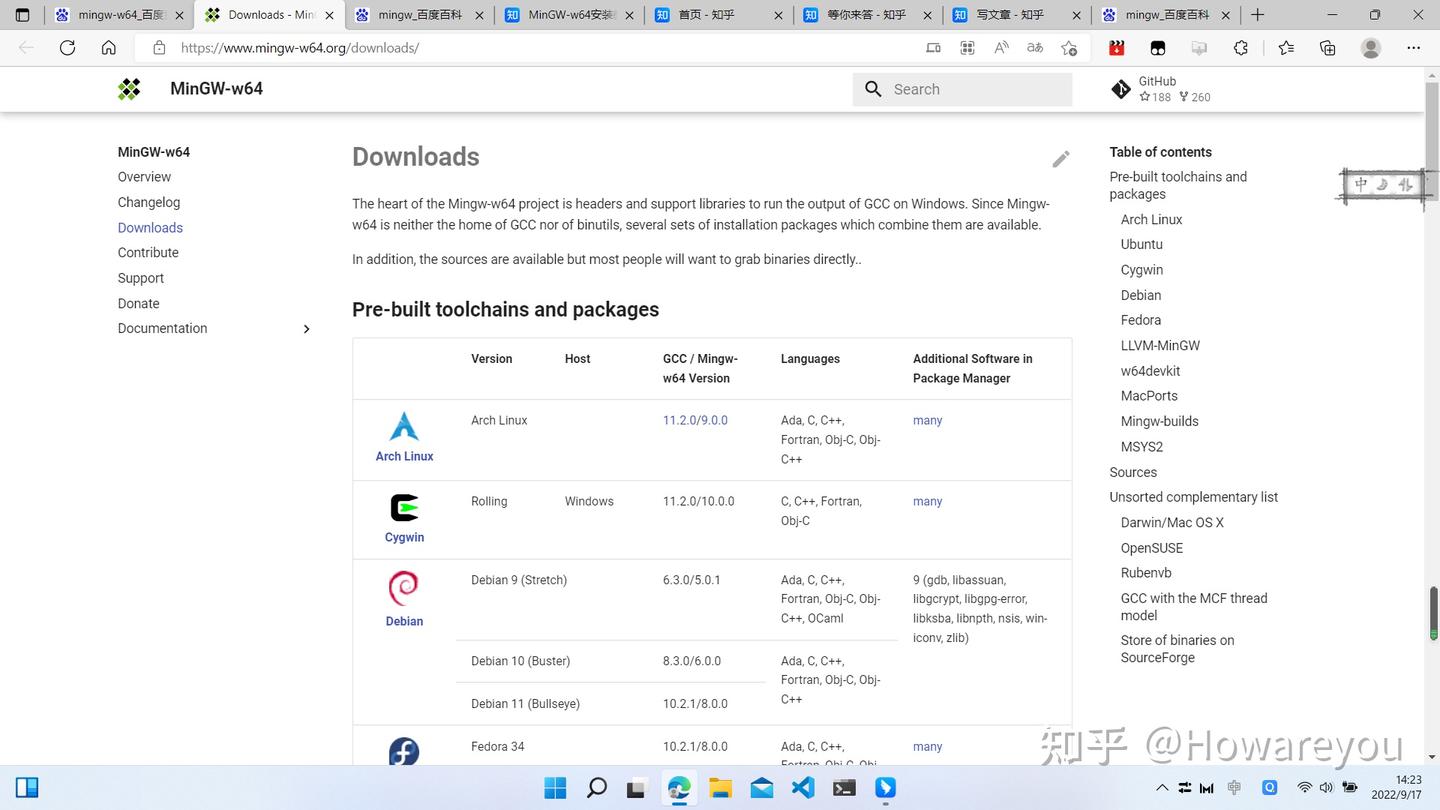Viewport: 1440px width, 810px height.
Task: Click the Debian swirl logo
Action: point(403,588)
